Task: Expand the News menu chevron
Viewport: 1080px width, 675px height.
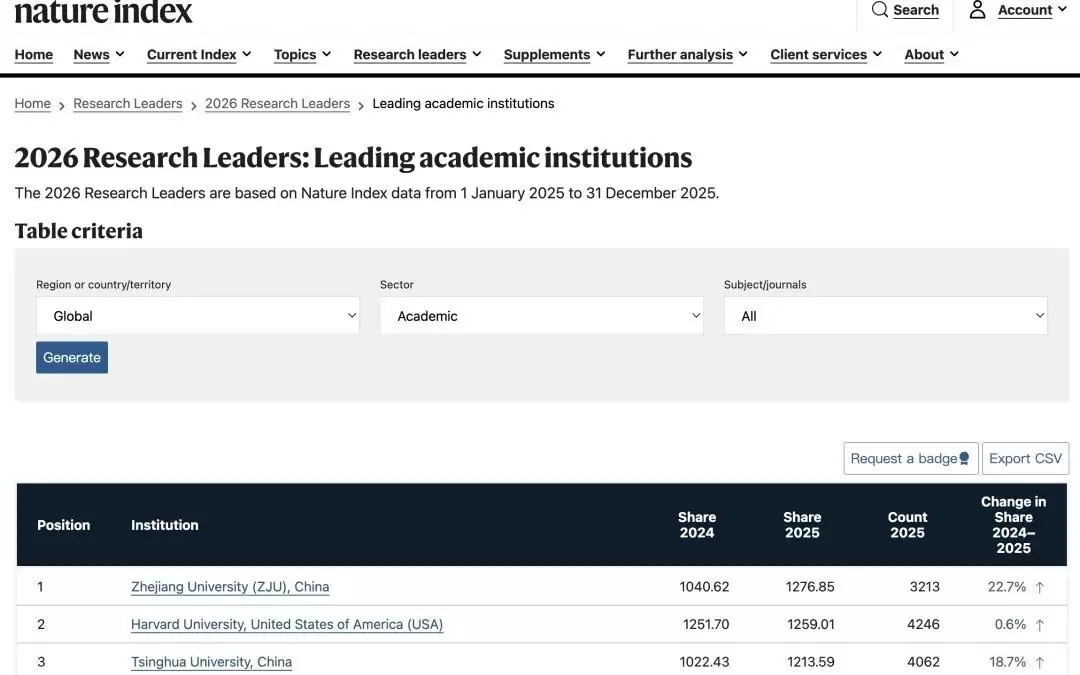Action: pos(120,54)
